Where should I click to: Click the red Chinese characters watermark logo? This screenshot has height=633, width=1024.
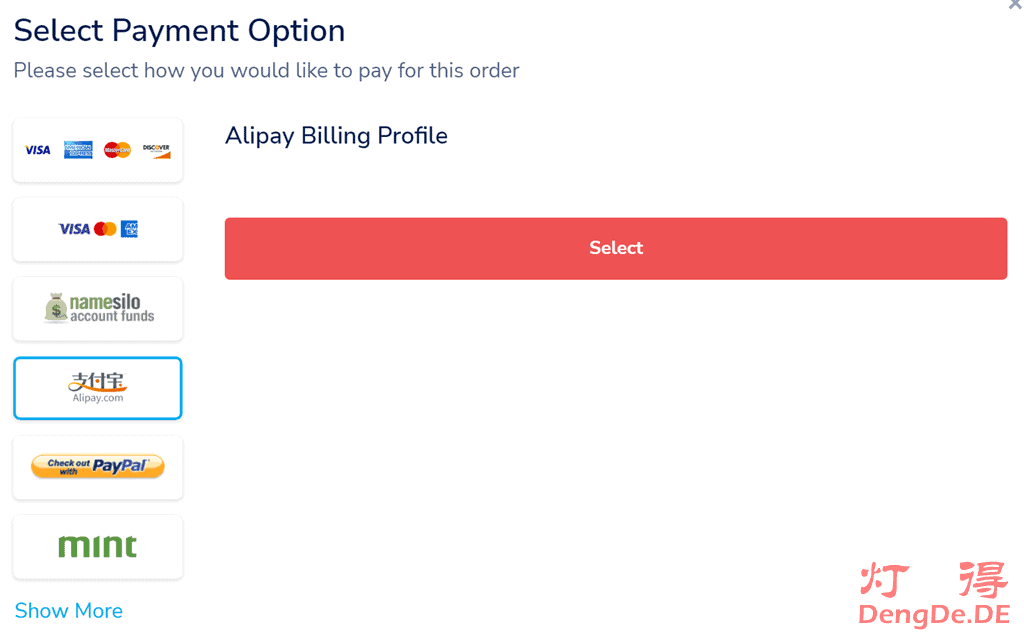point(934,580)
